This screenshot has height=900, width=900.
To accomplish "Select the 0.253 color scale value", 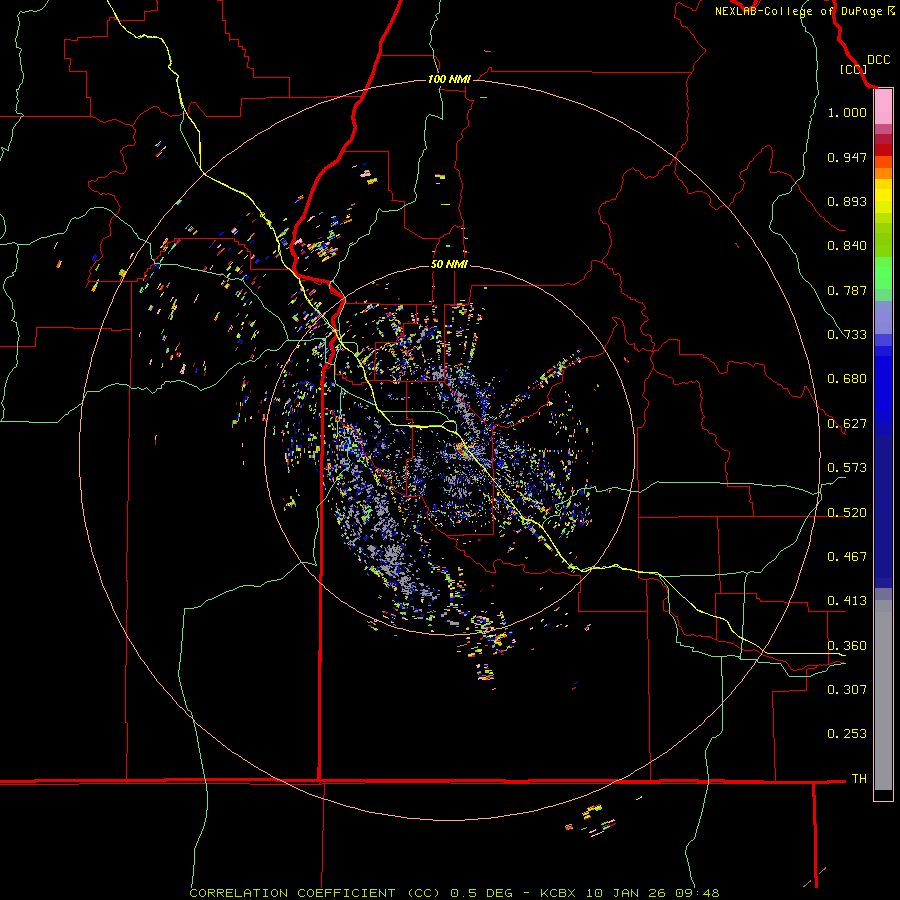I will click(847, 734).
